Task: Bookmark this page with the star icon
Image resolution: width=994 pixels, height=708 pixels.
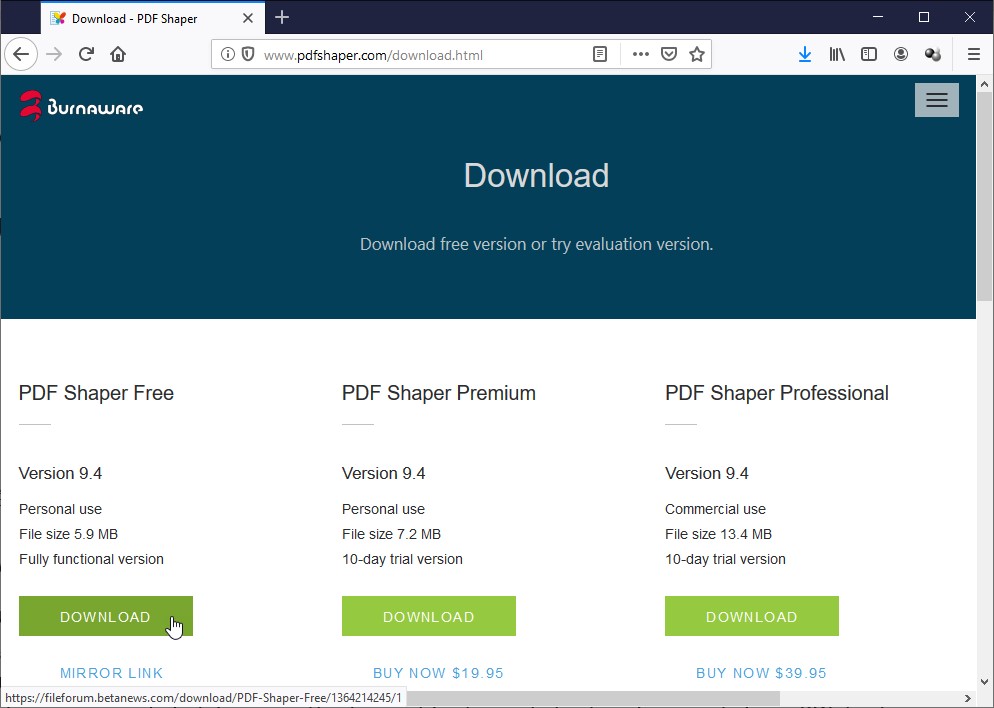Action: pyautogui.click(x=697, y=55)
